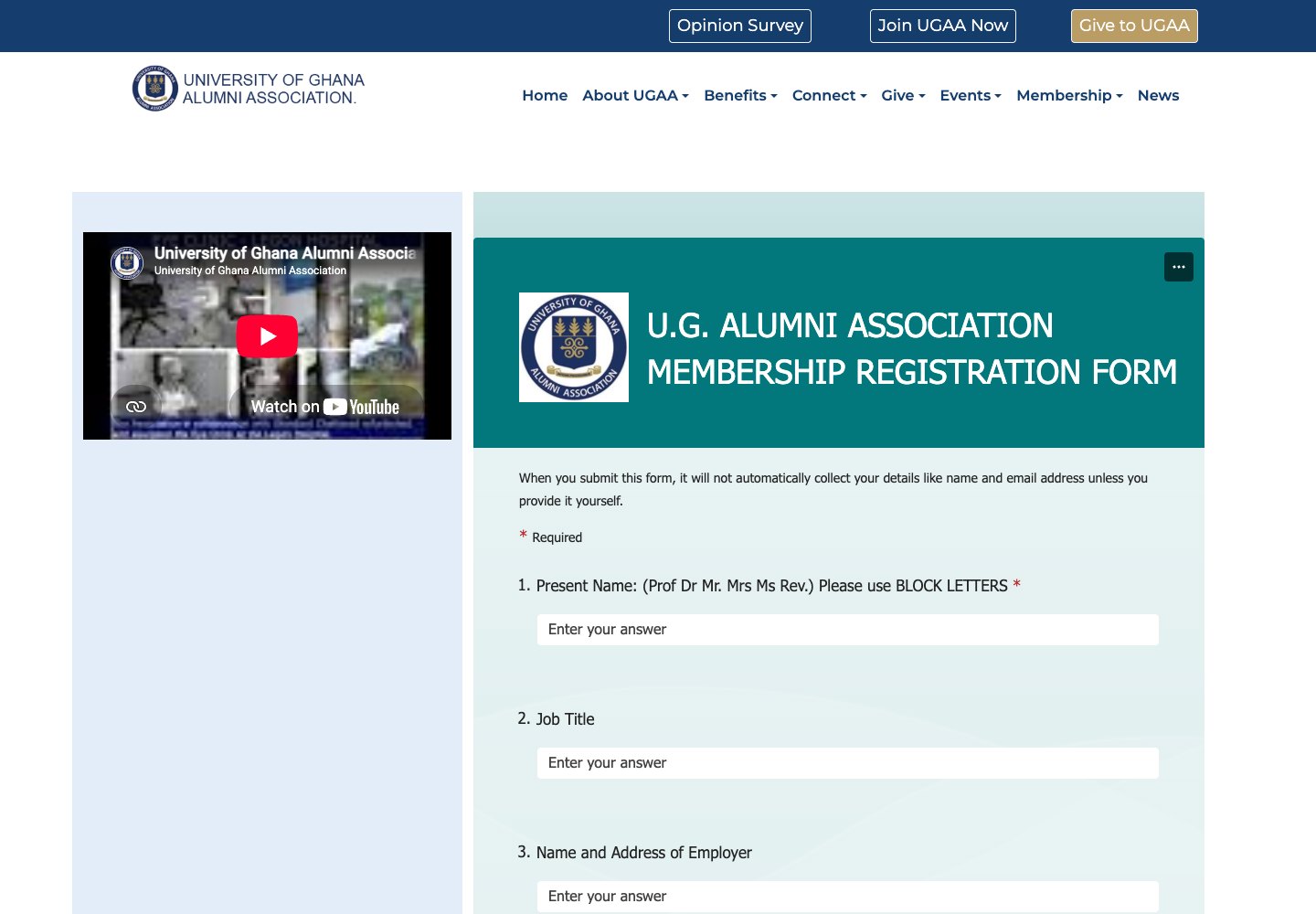Click the UG Alumni crest in form header
The height and width of the screenshot is (914, 1316).
tap(574, 347)
